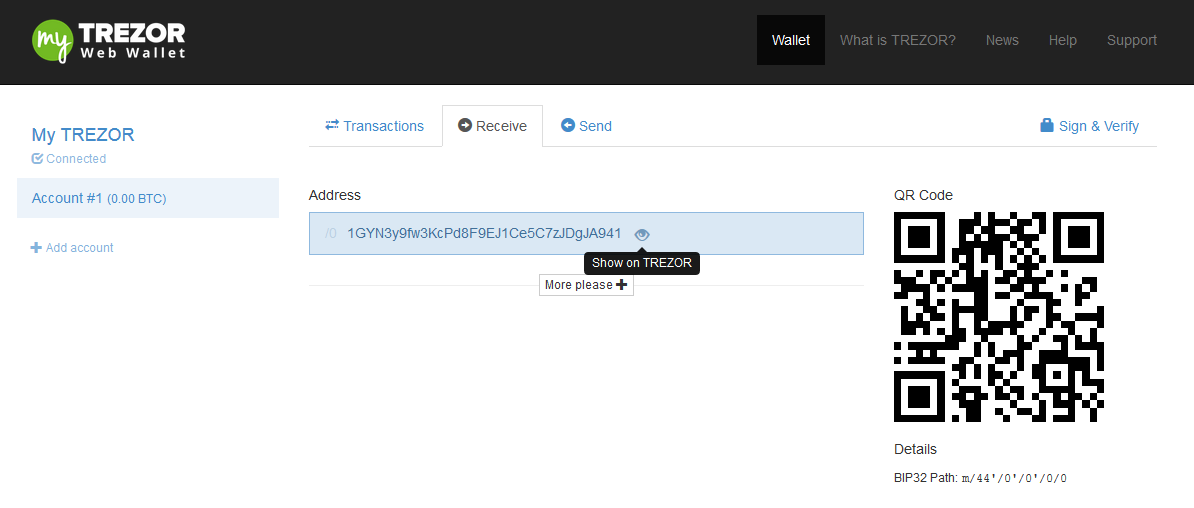Click the Sign & Verify lock icon
The height and width of the screenshot is (508, 1194).
pyautogui.click(x=1047, y=125)
